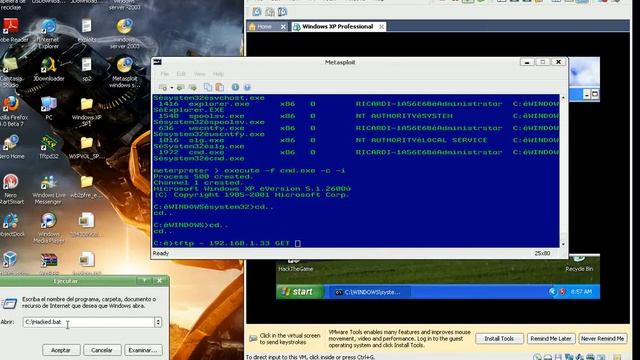Click the Paste icon in the Metasploit toolbar
This screenshot has height=360, width=640.
pos(220,87)
